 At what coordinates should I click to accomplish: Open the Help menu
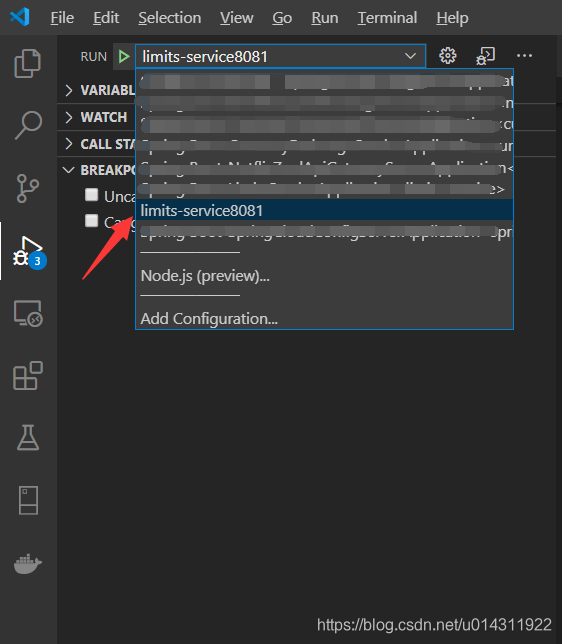(x=452, y=18)
